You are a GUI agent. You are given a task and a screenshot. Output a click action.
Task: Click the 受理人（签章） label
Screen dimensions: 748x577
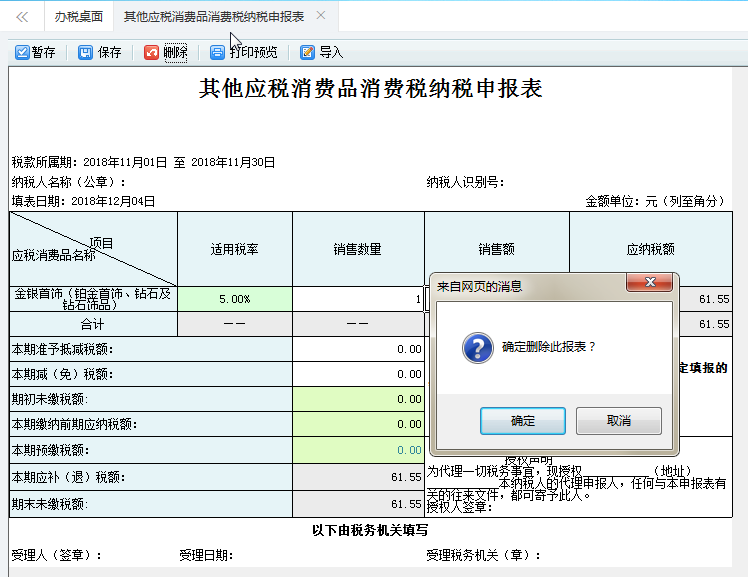[56, 555]
